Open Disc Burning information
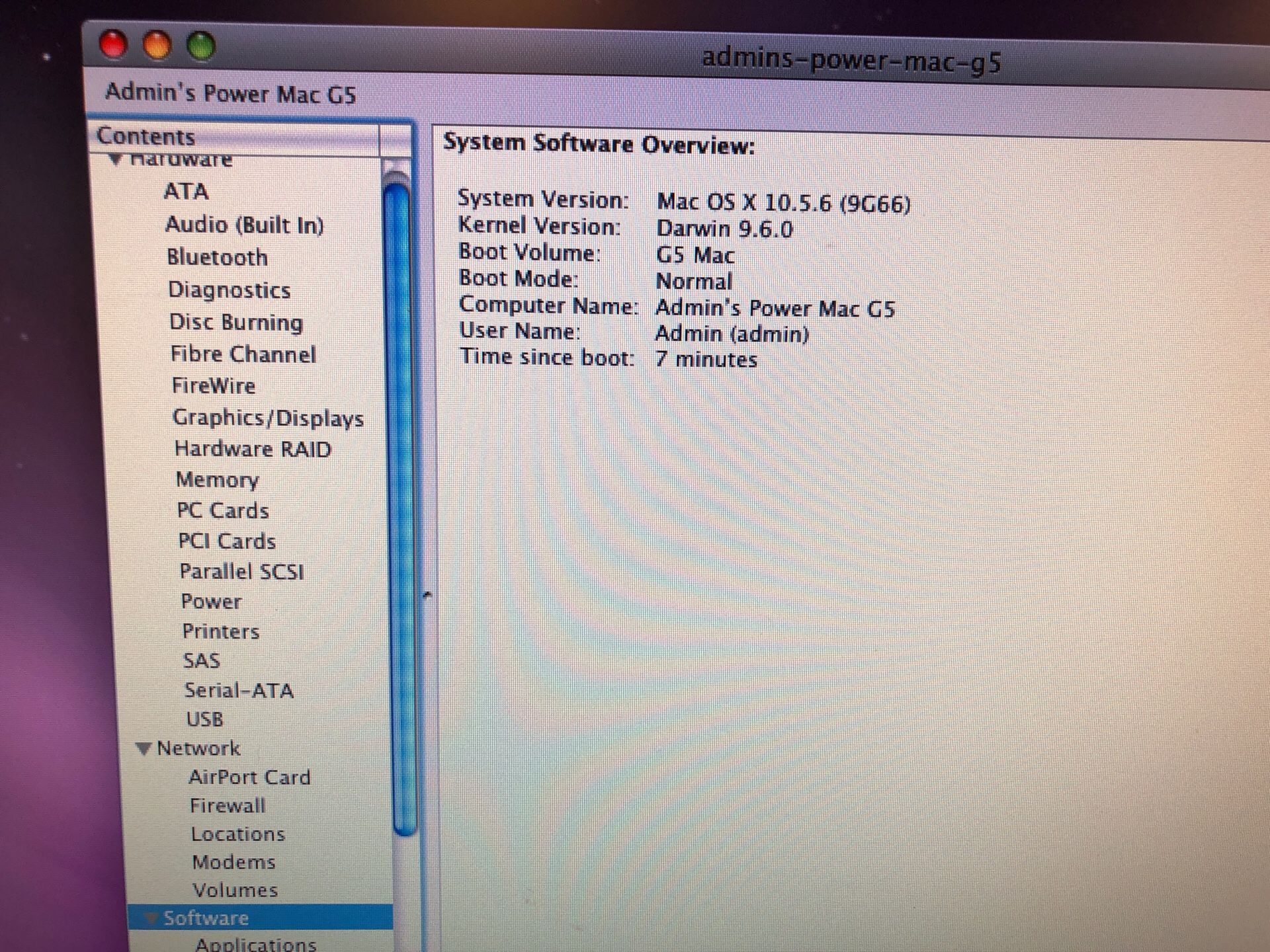 tap(236, 322)
